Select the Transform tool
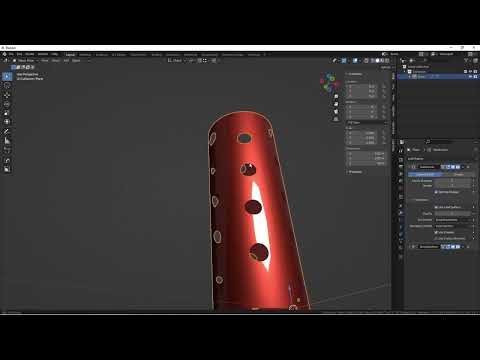Viewport: 480px width, 360px height. (7, 122)
